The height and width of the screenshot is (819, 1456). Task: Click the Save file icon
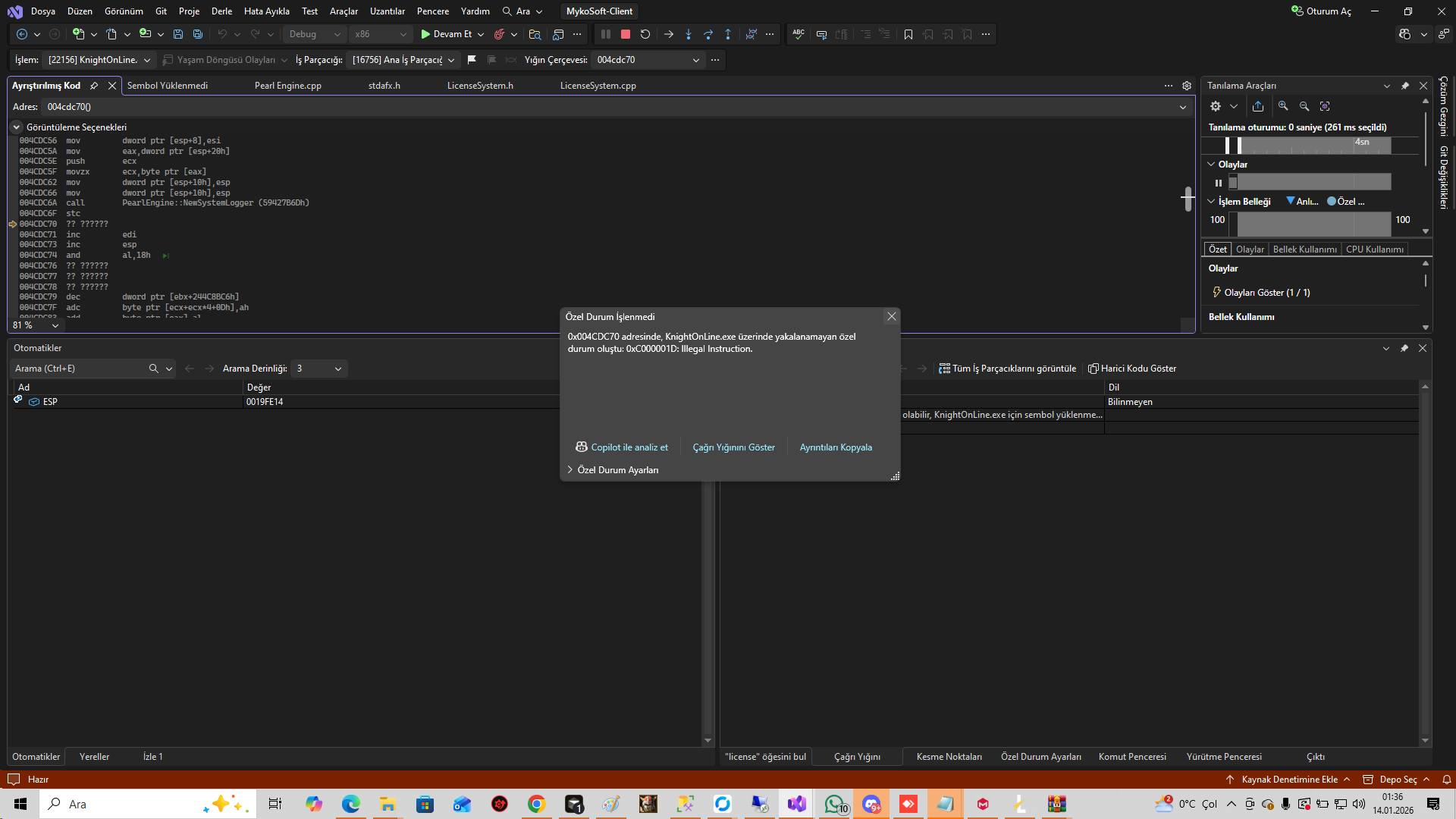click(x=178, y=34)
